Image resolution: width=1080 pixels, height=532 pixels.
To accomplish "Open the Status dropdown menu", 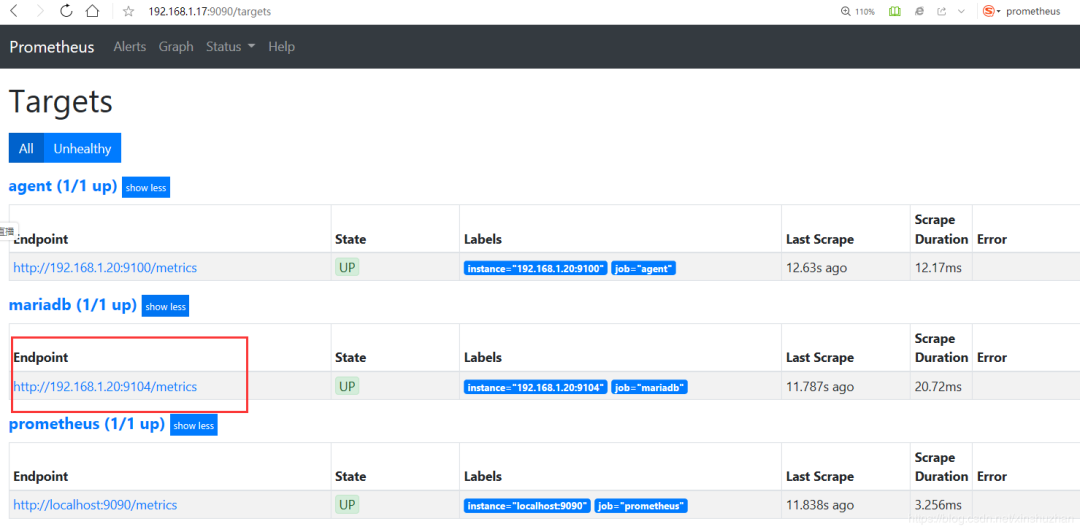I will pos(230,46).
